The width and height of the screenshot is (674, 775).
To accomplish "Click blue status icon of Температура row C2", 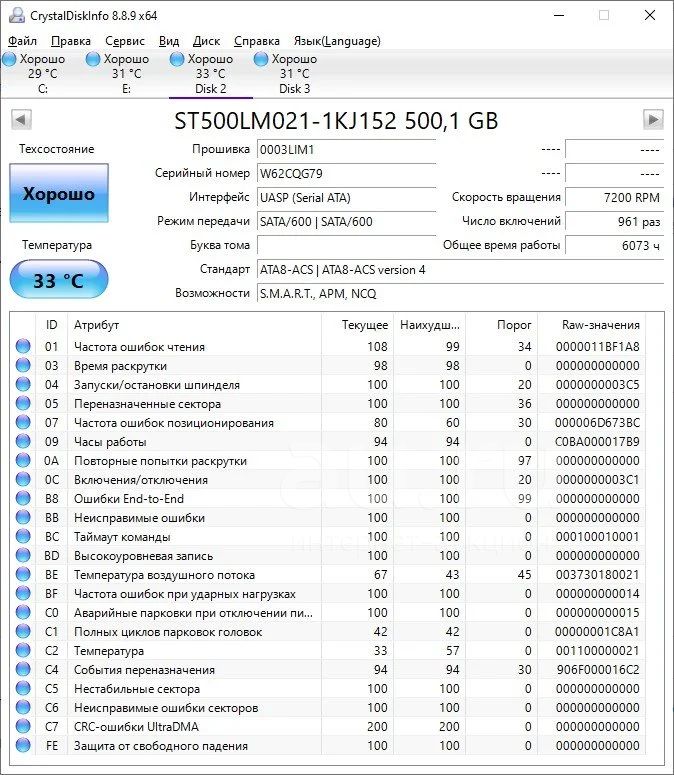I will click(x=23, y=651).
